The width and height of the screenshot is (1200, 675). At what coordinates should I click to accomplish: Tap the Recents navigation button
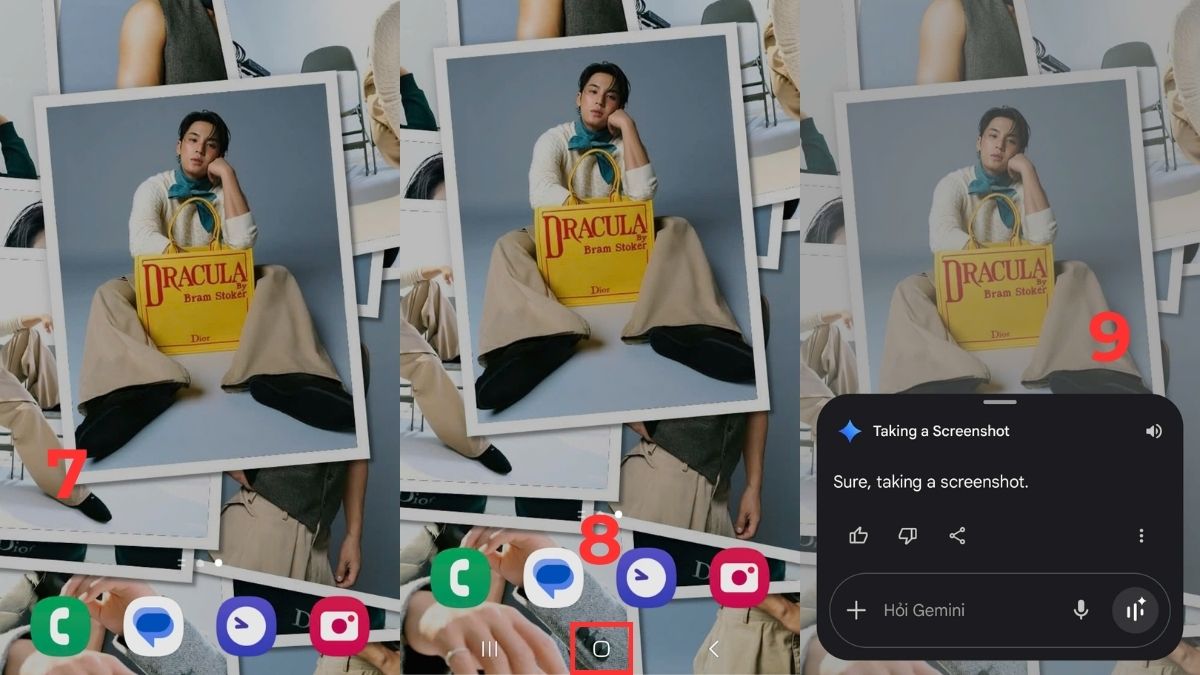coord(490,649)
